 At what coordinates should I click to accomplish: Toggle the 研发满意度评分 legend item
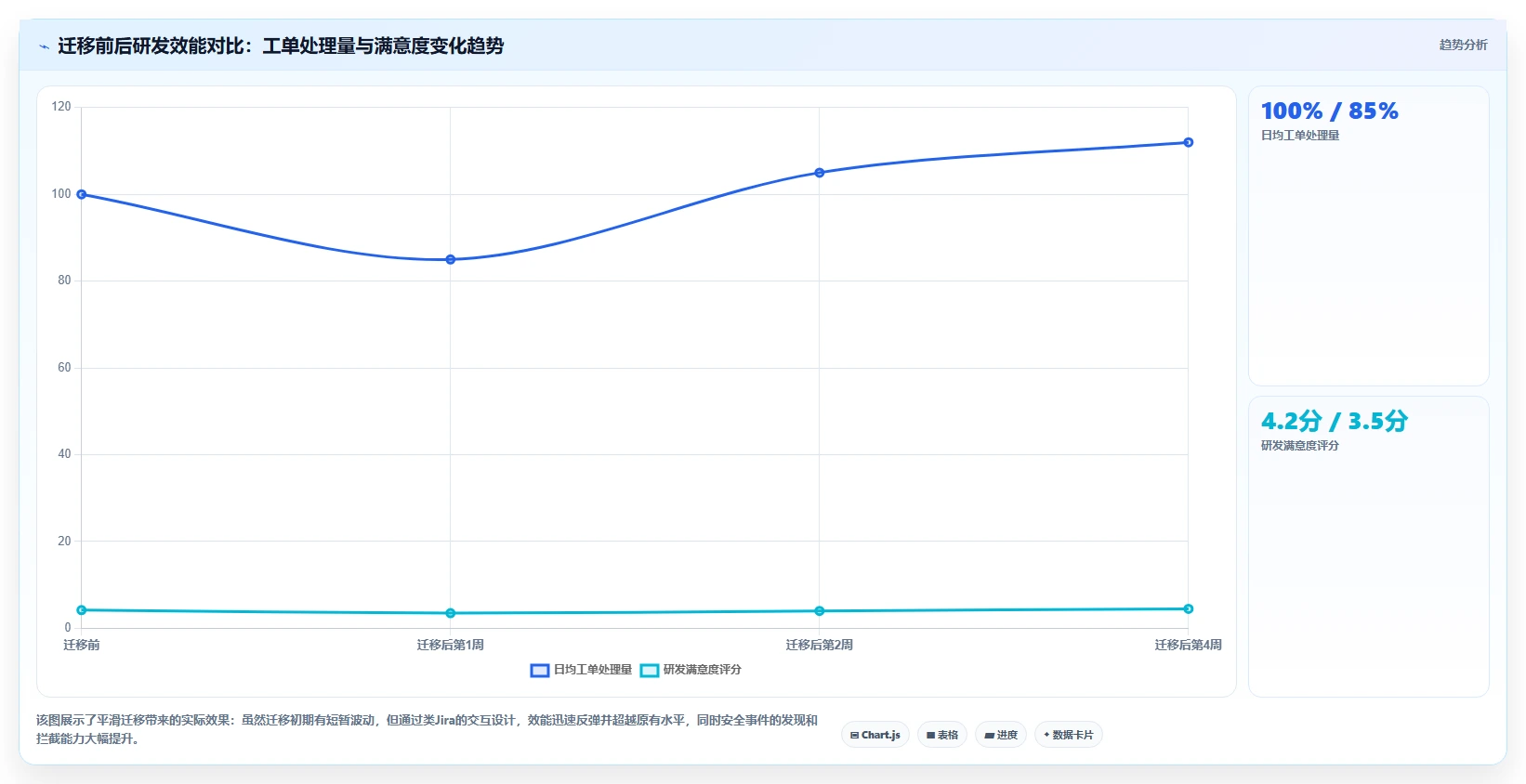point(691,670)
